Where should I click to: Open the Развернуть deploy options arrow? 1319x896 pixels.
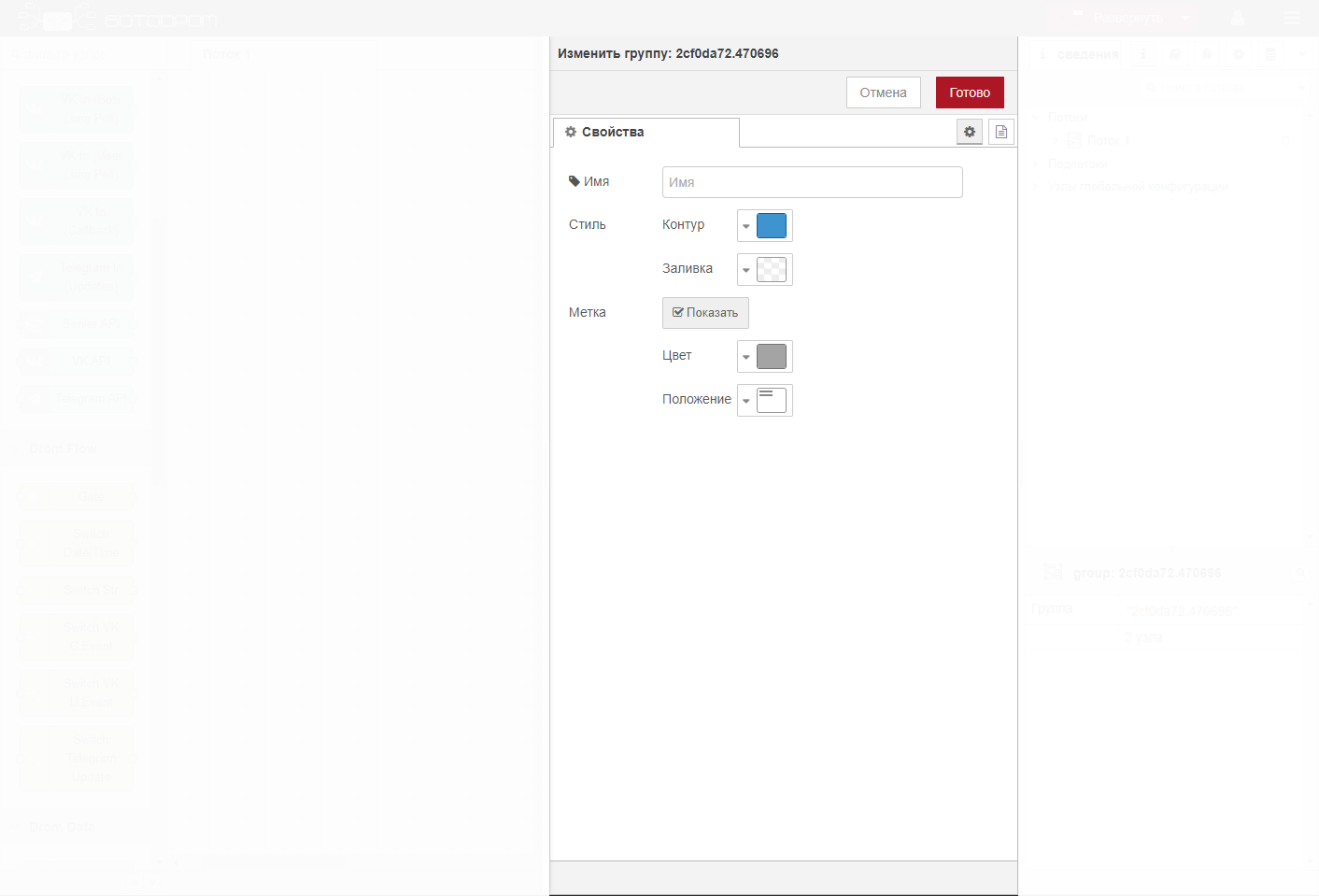tap(1184, 18)
